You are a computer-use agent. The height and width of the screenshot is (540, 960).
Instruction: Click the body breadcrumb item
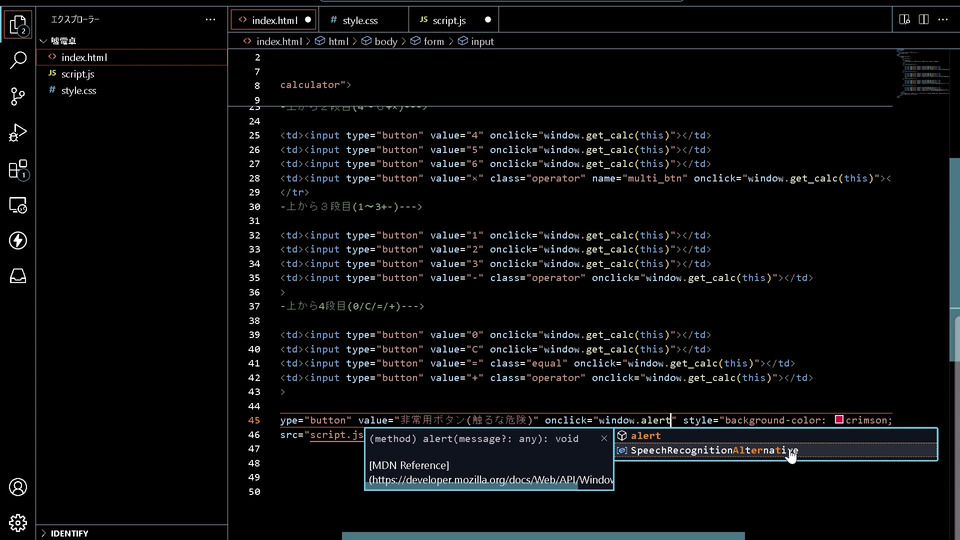pos(385,42)
